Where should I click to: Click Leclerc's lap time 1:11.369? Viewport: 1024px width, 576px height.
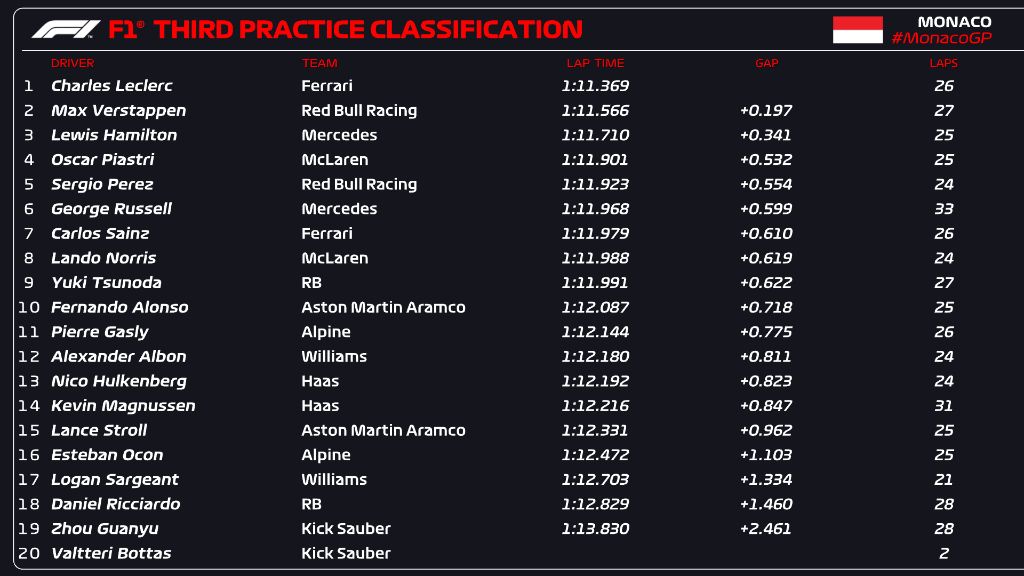595,86
